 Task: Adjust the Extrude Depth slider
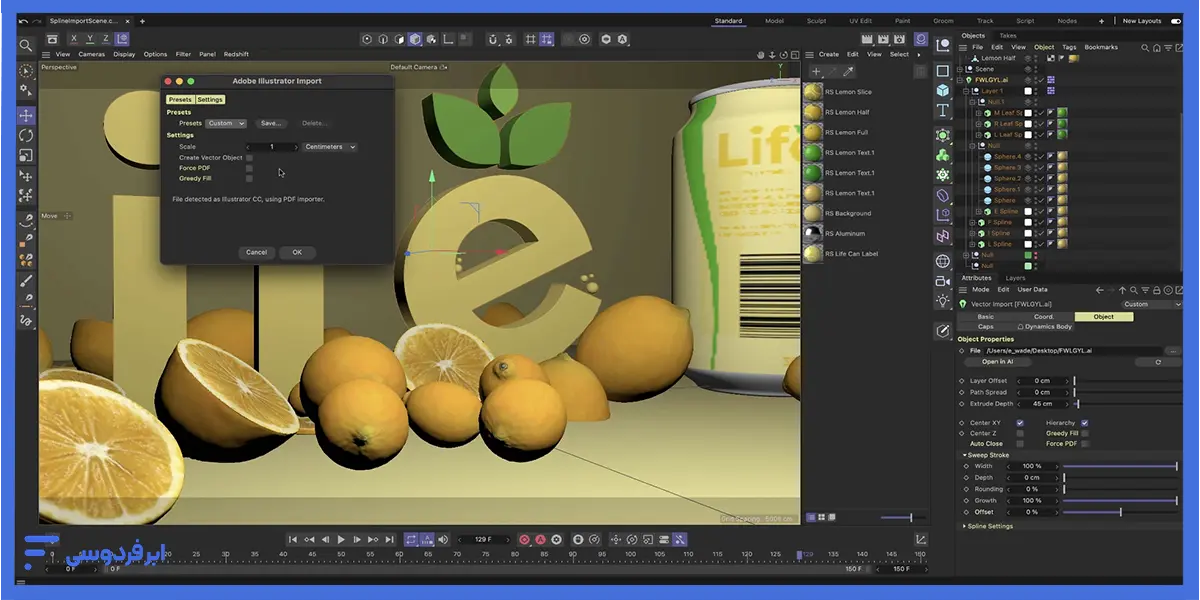pos(1127,403)
